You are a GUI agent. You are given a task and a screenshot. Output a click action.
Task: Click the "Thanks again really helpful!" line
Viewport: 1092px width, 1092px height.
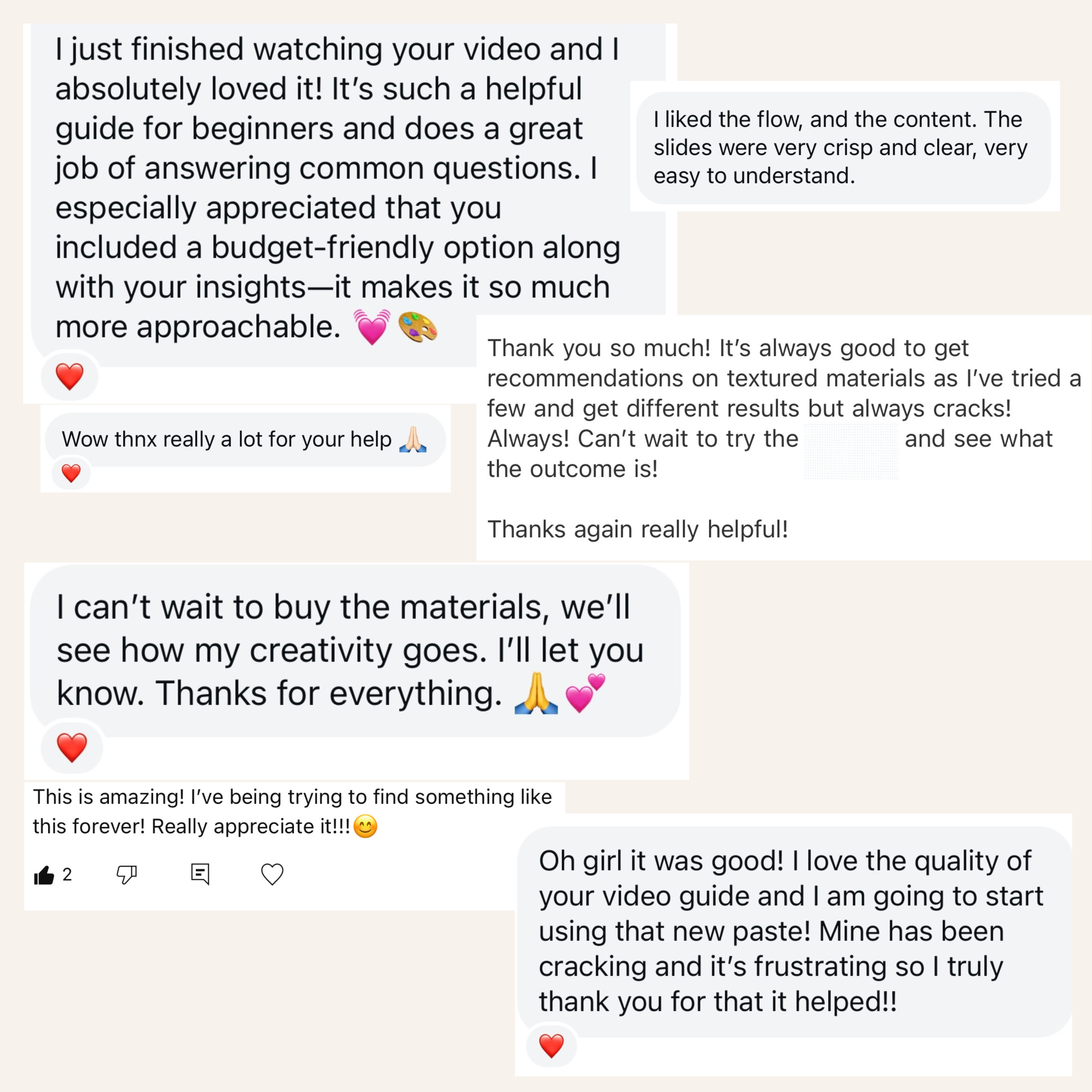(x=637, y=530)
